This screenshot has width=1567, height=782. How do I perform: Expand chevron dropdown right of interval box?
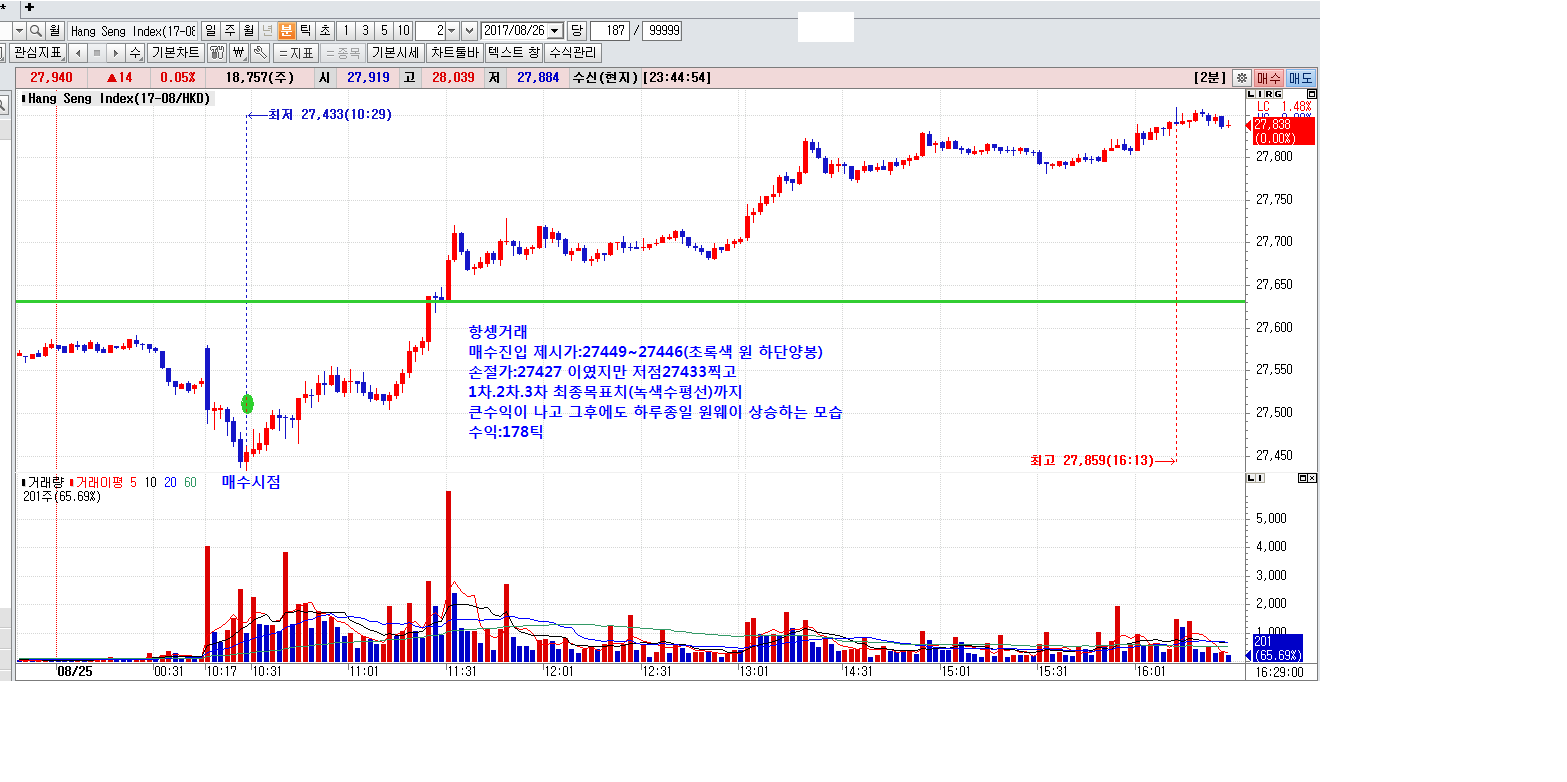click(x=469, y=31)
